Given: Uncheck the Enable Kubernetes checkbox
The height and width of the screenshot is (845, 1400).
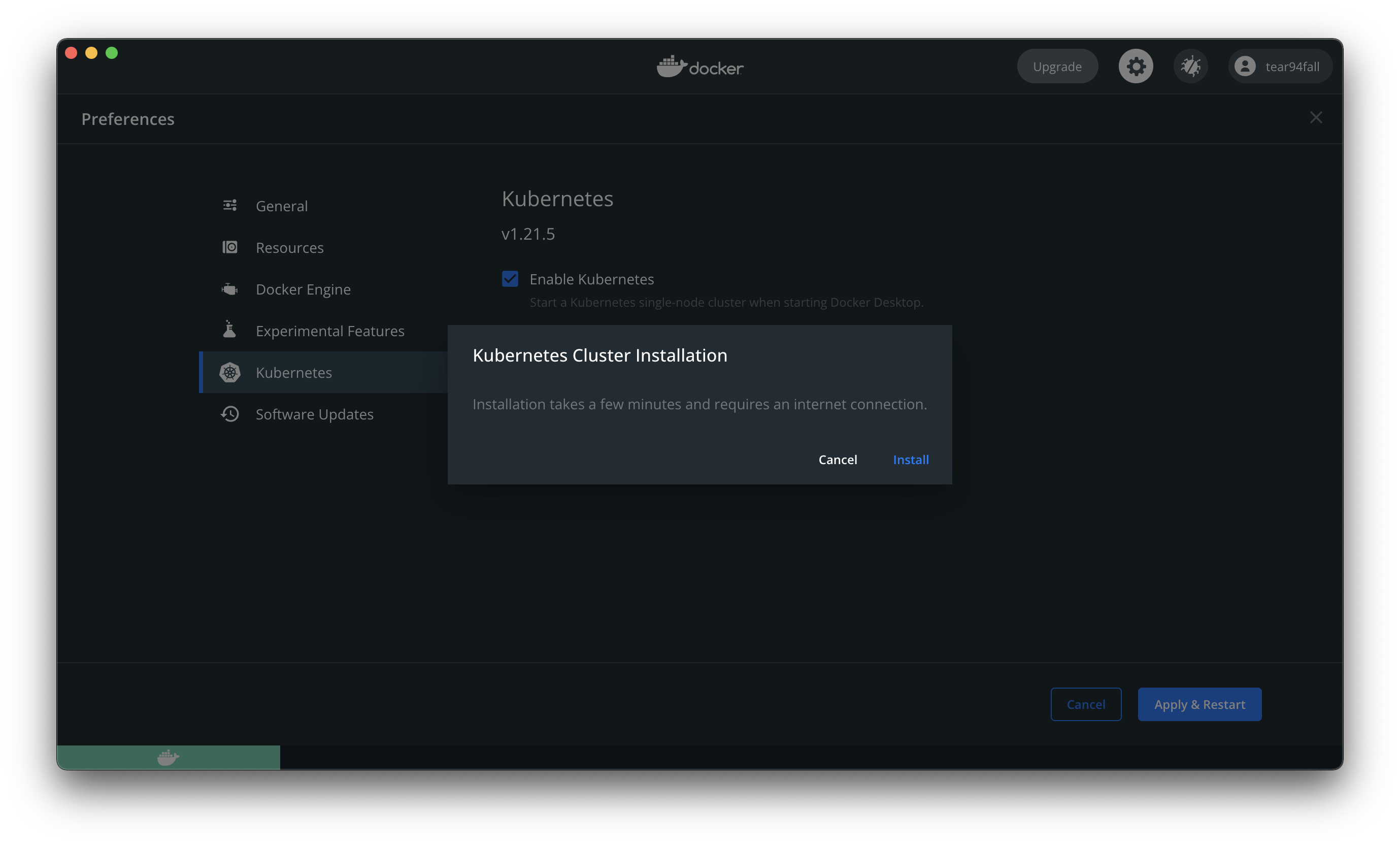Looking at the screenshot, I should click(510, 279).
